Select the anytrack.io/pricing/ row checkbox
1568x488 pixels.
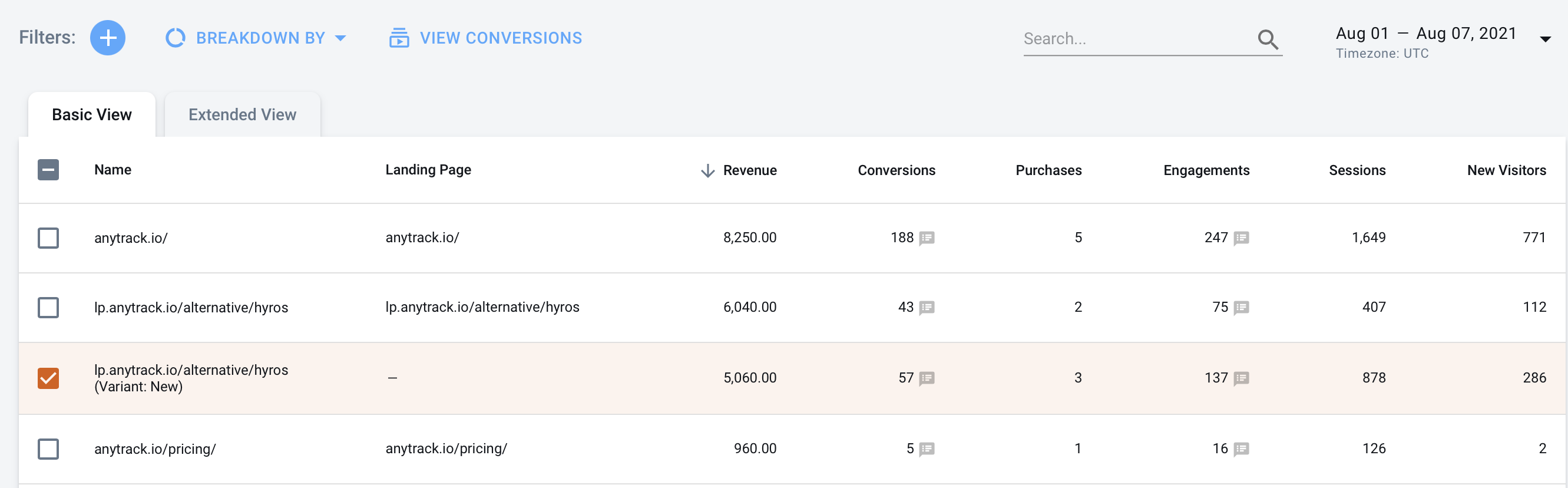point(48,449)
